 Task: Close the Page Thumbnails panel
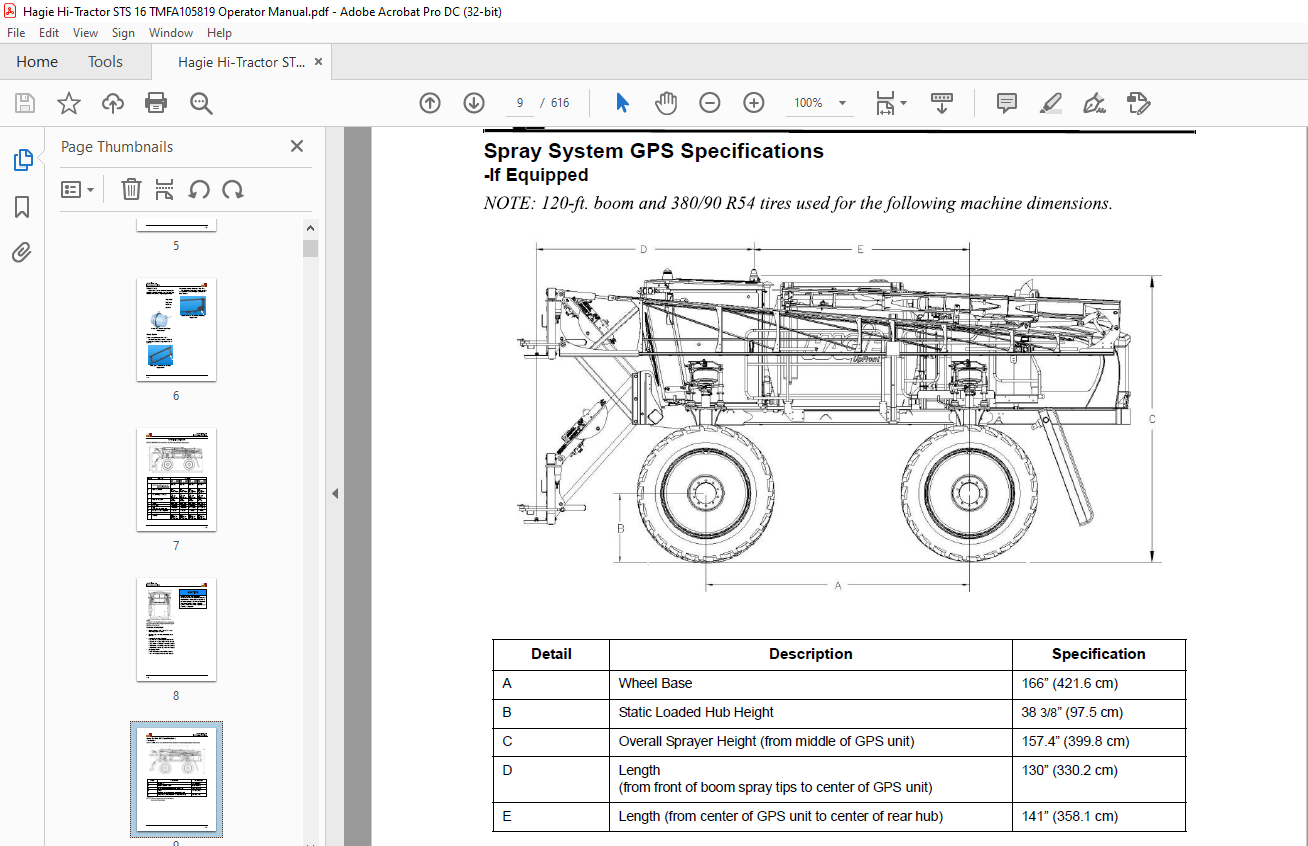(297, 146)
